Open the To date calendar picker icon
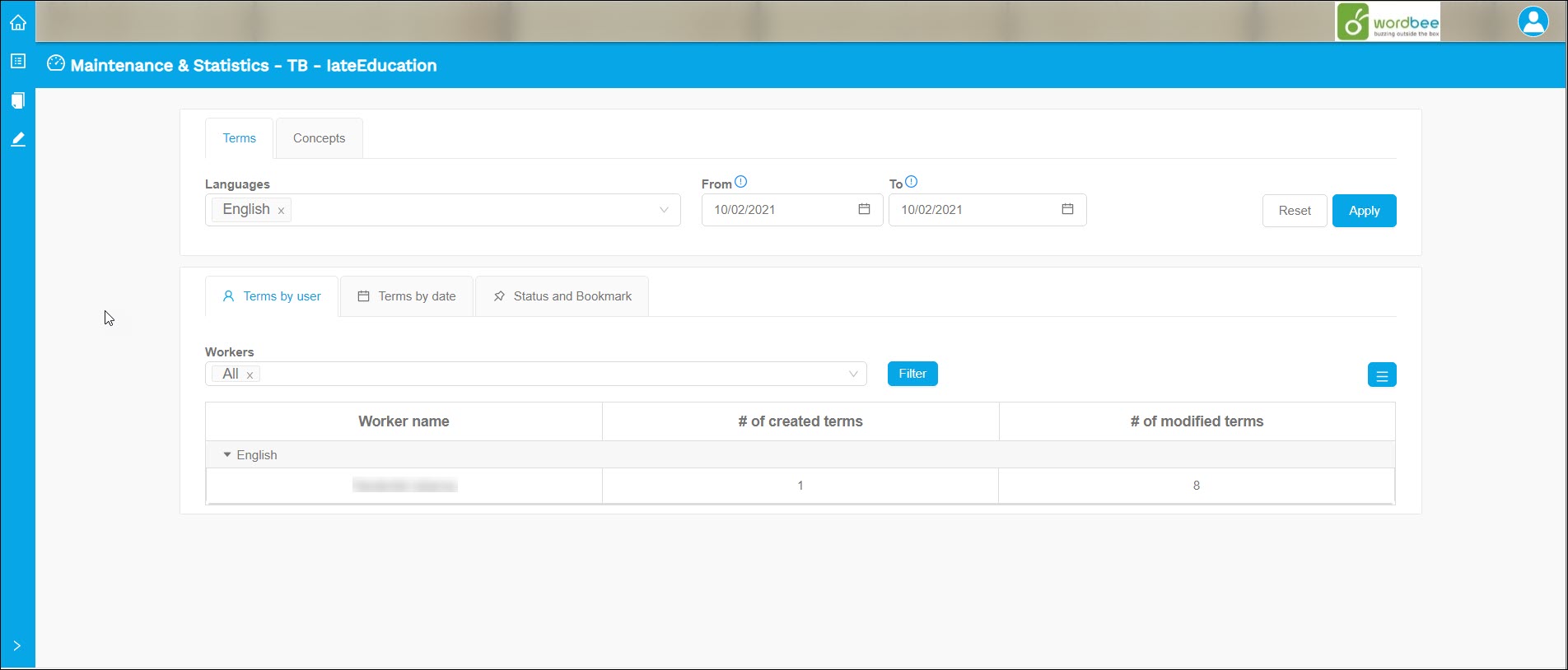The height and width of the screenshot is (670, 1568). 1067,209
